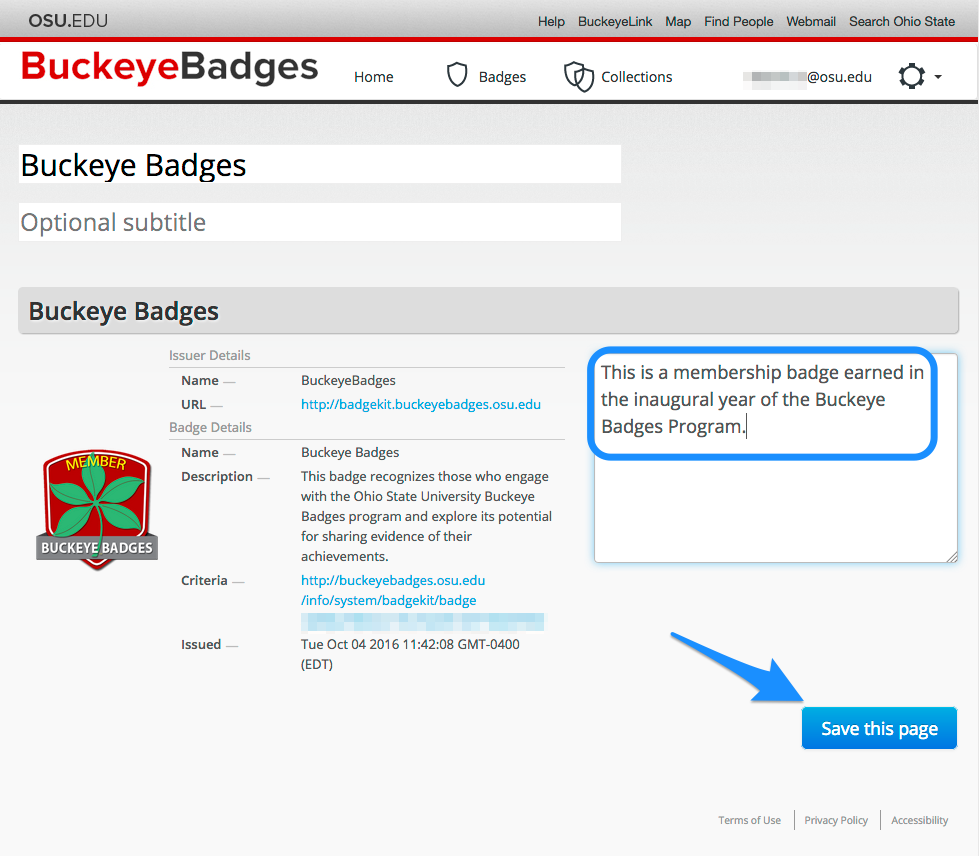Open the Collections menu item
The width and height of the screenshot is (979, 856).
pyautogui.click(x=636, y=77)
